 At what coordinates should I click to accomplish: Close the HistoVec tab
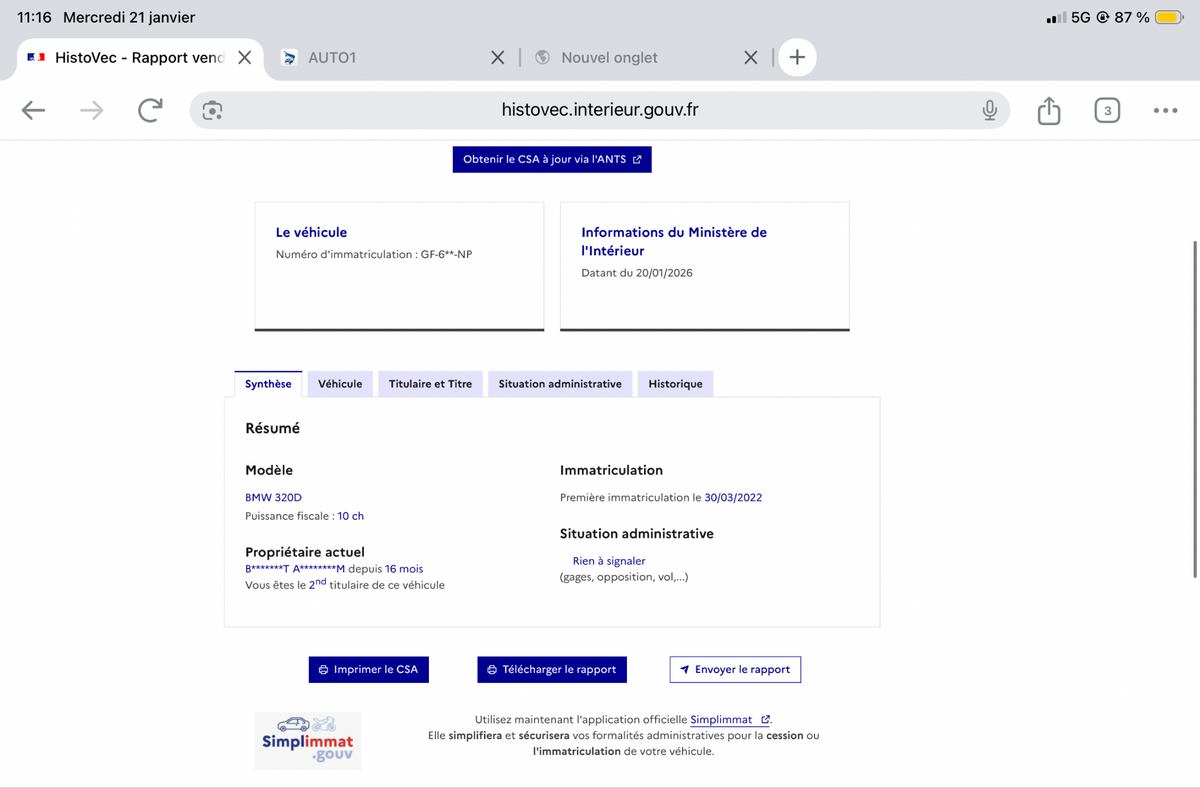[244, 58]
